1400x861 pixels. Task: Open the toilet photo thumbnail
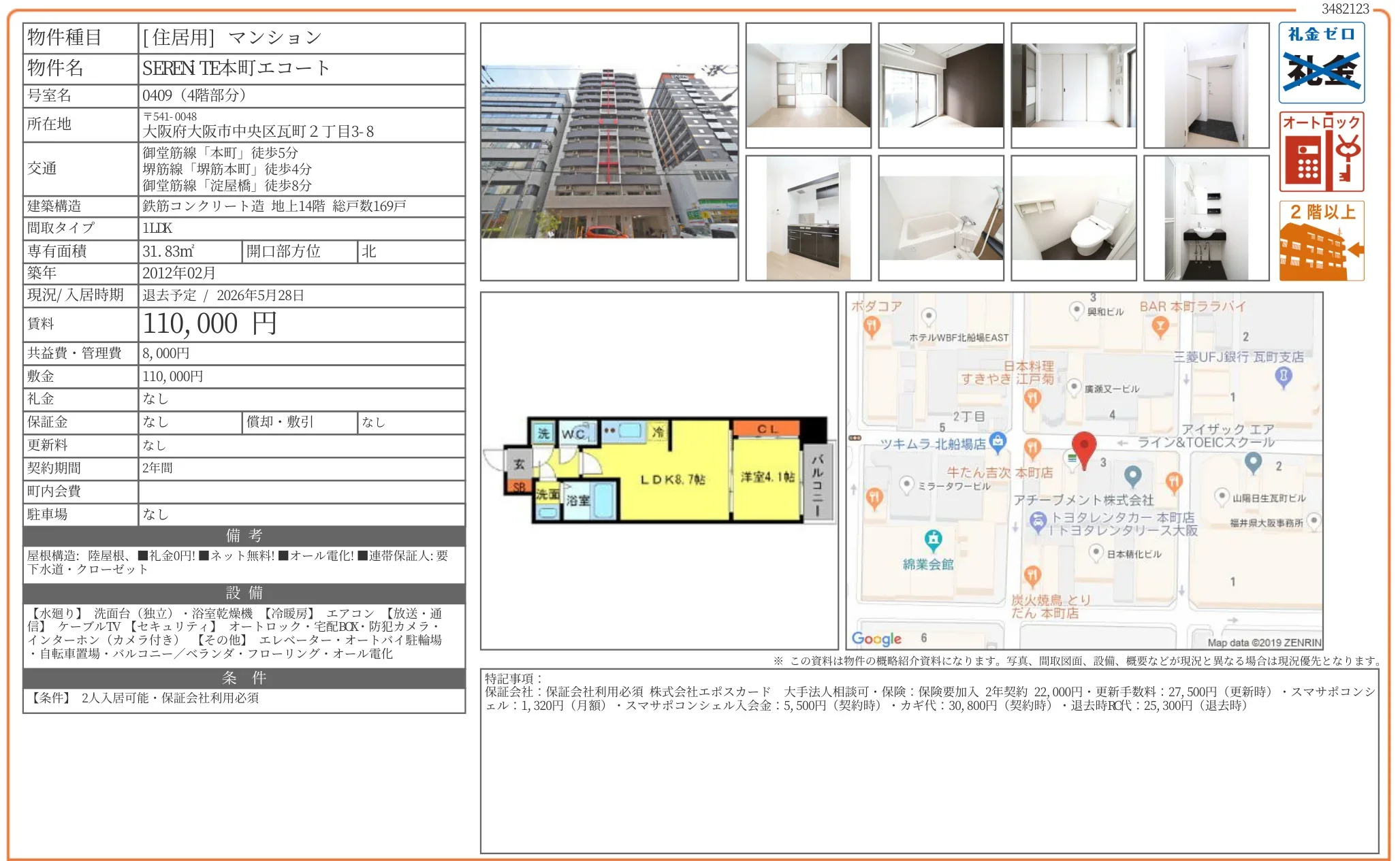tap(1073, 218)
